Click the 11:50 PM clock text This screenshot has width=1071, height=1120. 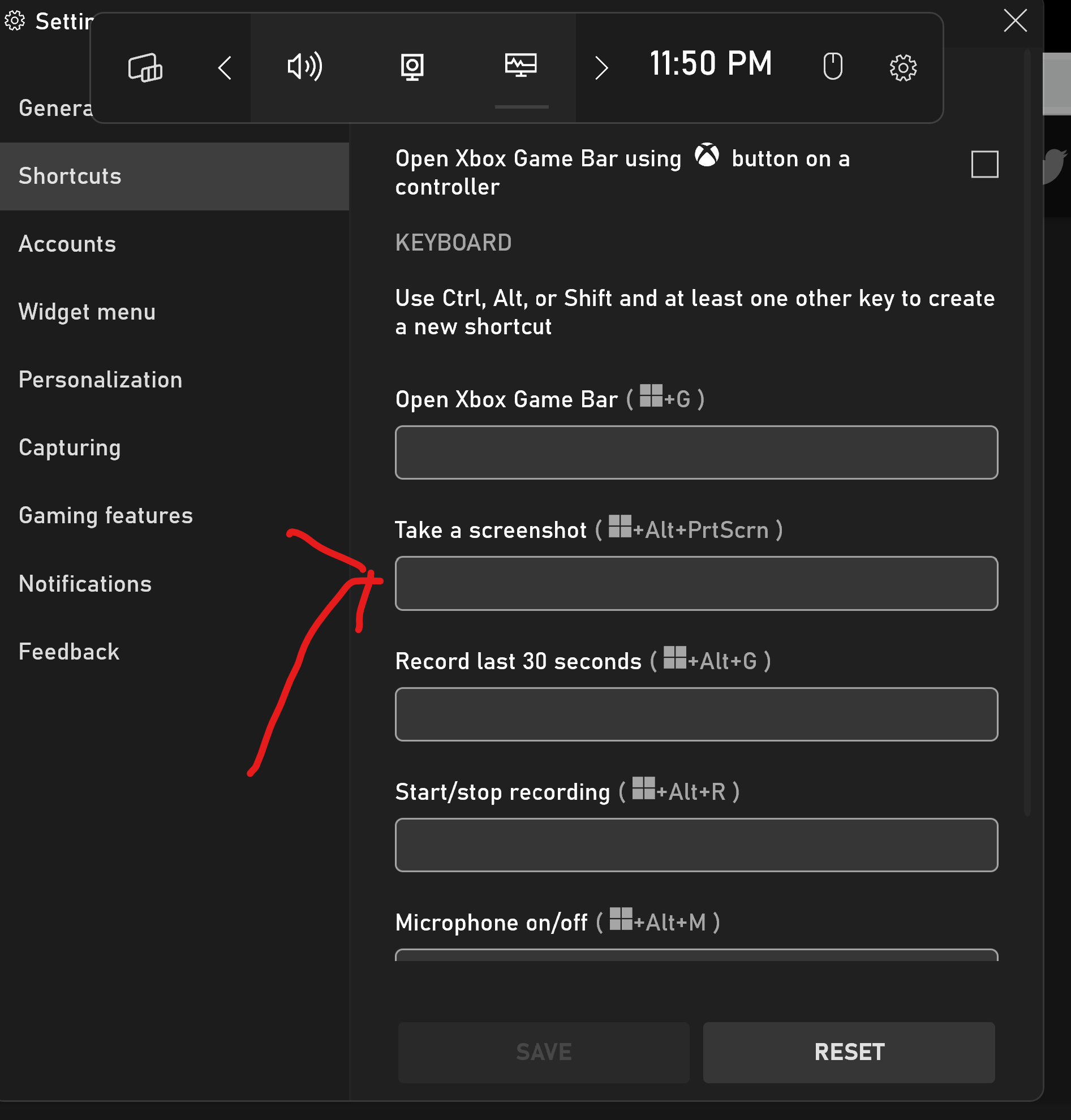point(711,63)
